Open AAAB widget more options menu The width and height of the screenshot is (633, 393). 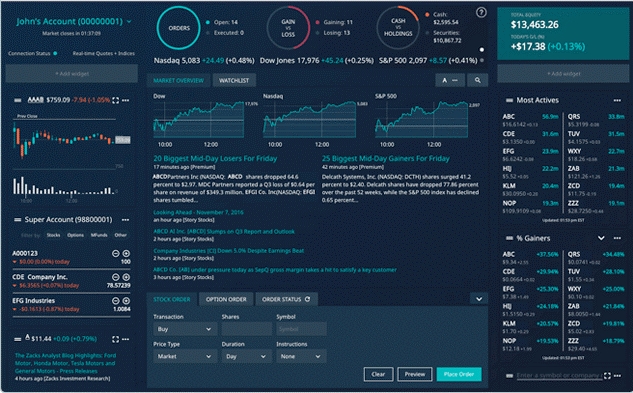point(126,100)
